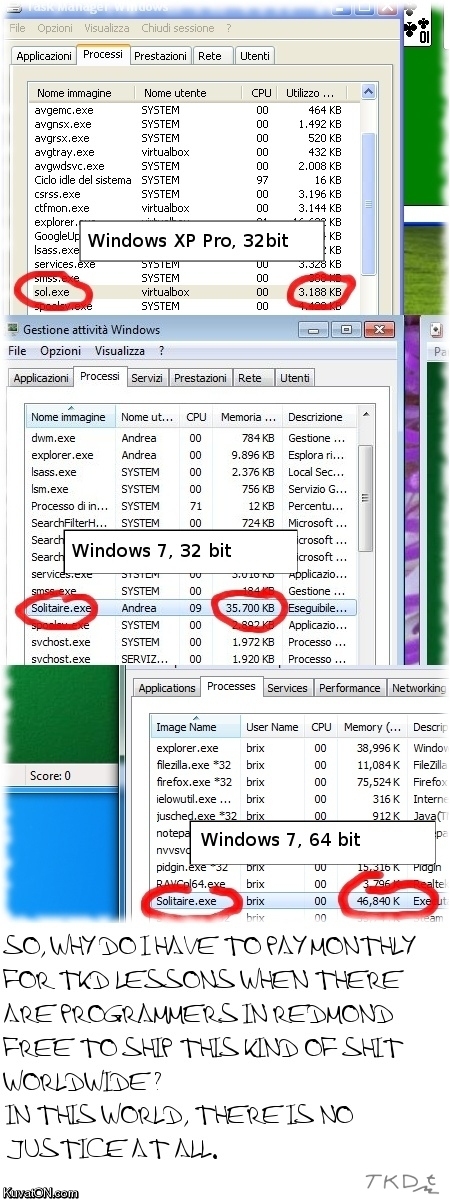Close the Gestione attività Windows window

click(x=379, y=329)
